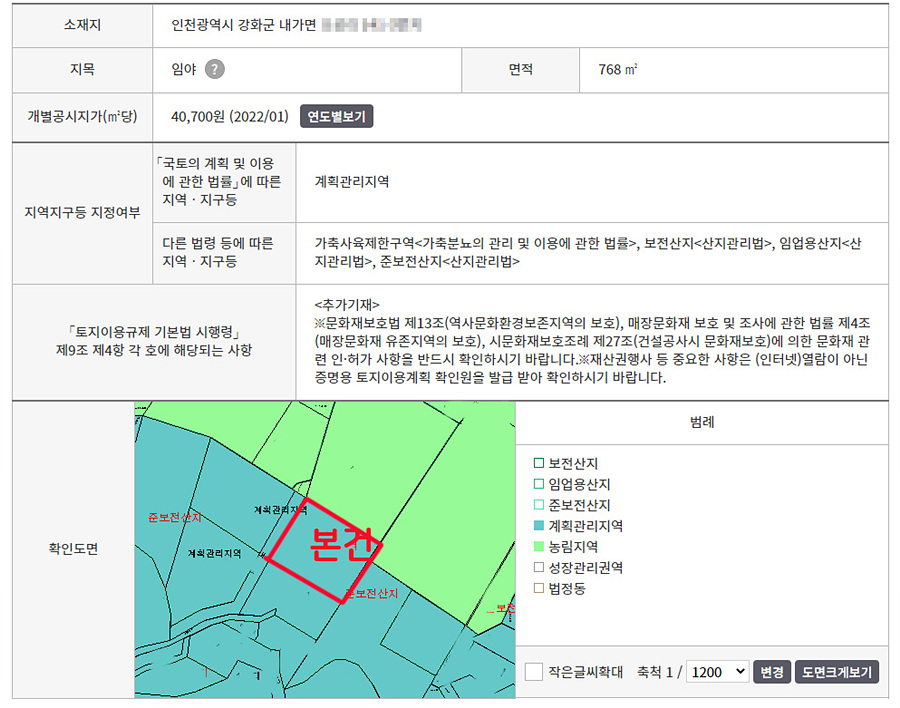The image size is (900, 708).
Task: Open the 축척 scale dropdown showing 1200
Action: [x=718, y=672]
